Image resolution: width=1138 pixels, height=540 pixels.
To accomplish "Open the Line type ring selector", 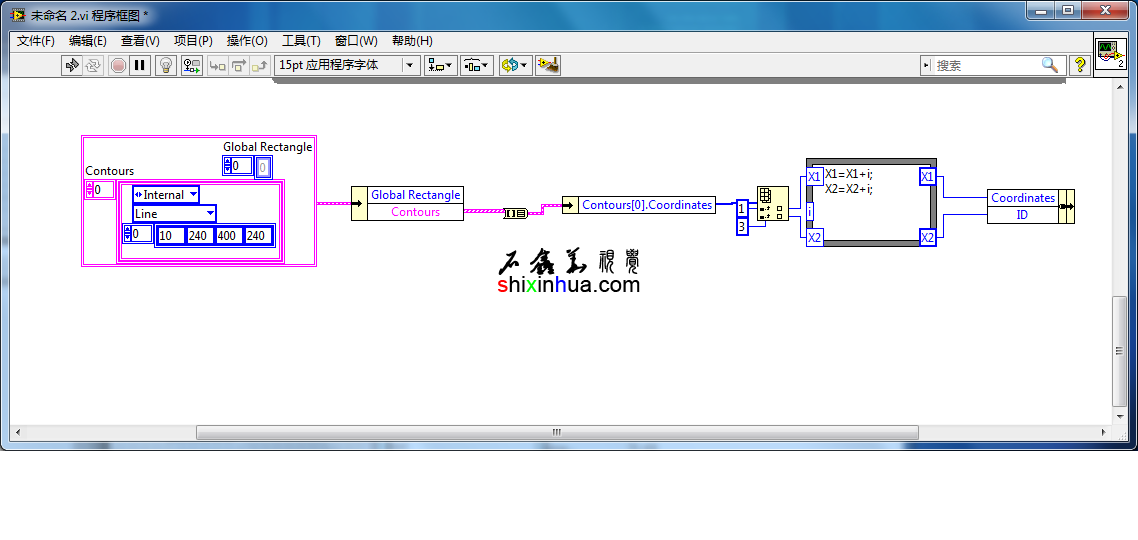I will tap(174, 214).
